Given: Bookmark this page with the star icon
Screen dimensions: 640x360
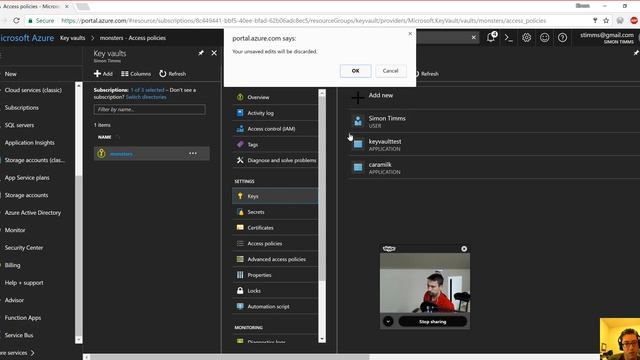Looking at the screenshot, I should (x=606, y=20).
